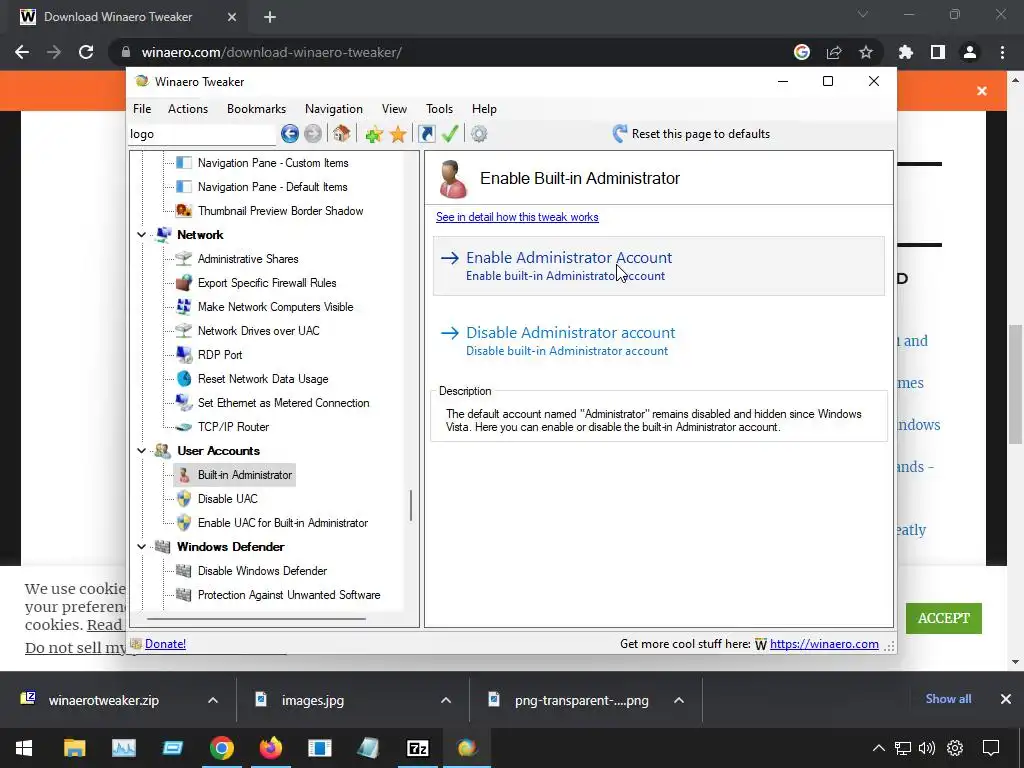Expand images.jpg download options chevron
Image resolution: width=1024 pixels, height=768 pixels.
(x=446, y=700)
